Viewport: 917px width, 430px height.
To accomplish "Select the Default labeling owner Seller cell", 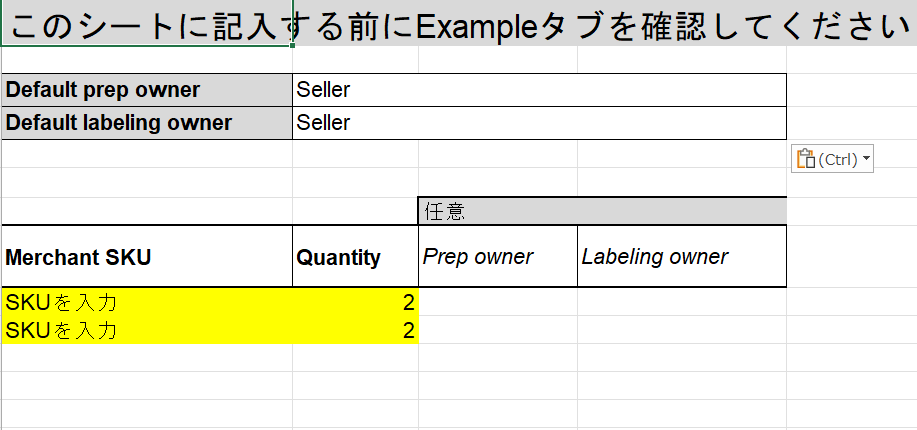I will pyautogui.click(x=539, y=123).
